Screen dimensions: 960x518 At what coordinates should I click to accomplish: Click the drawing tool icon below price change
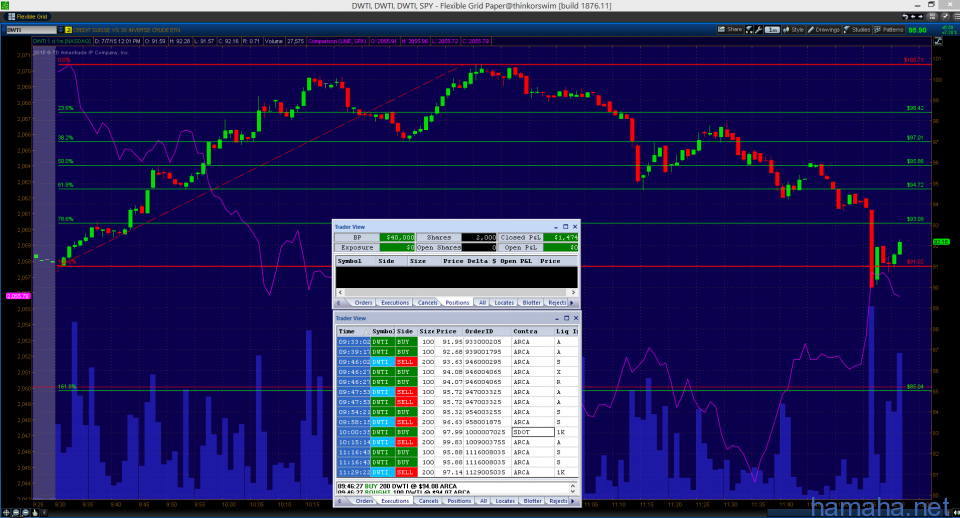[938, 40]
